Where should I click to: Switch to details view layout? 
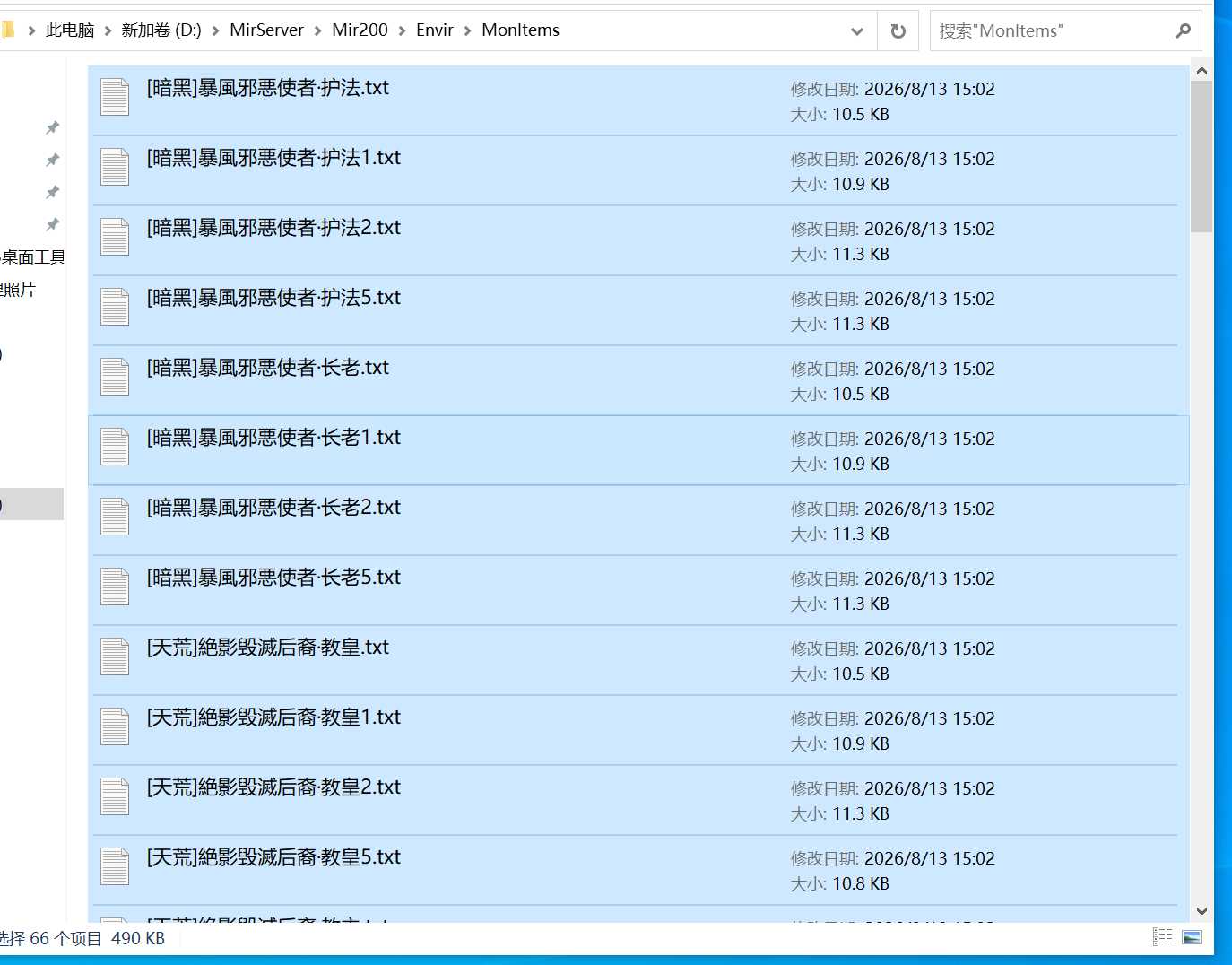tap(1163, 937)
